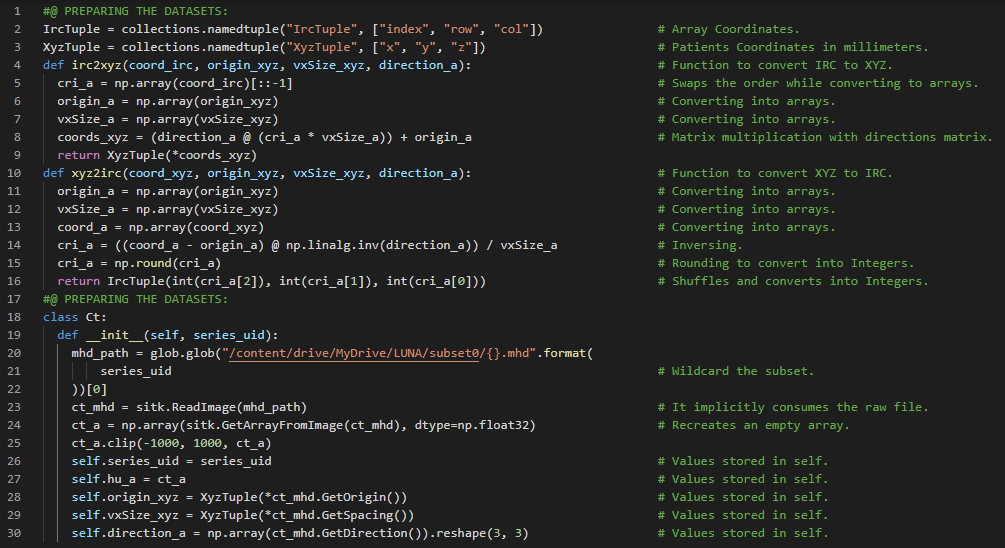Place cursor on the class name Ct
The width and height of the screenshot is (1005, 548).
tap(93, 317)
